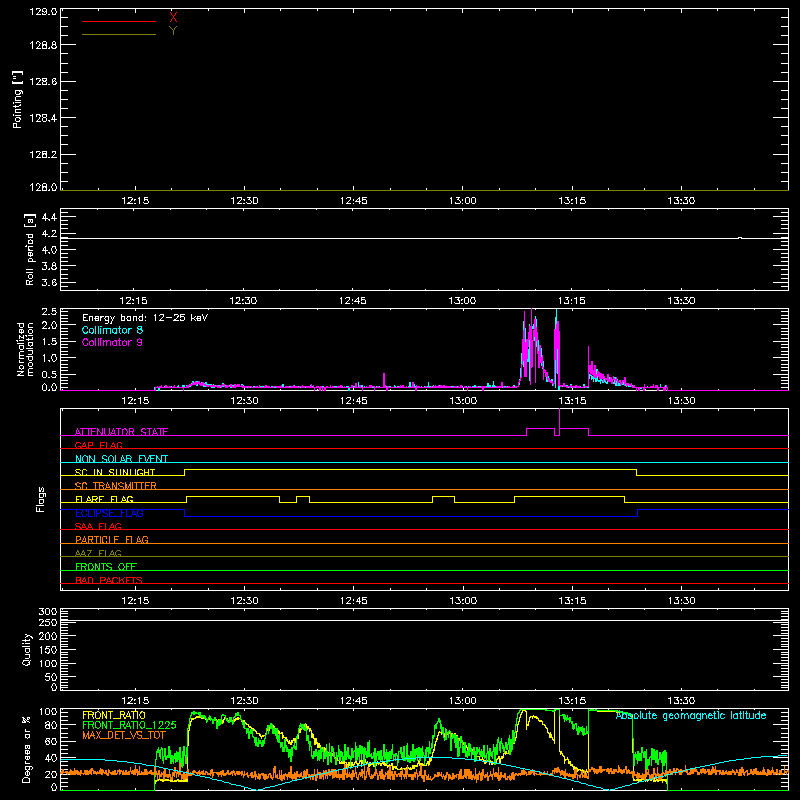Click the raised ATTENUATOR_STATE step near 13:10
This screenshot has width=800, height=800.
pyautogui.click(x=540, y=429)
